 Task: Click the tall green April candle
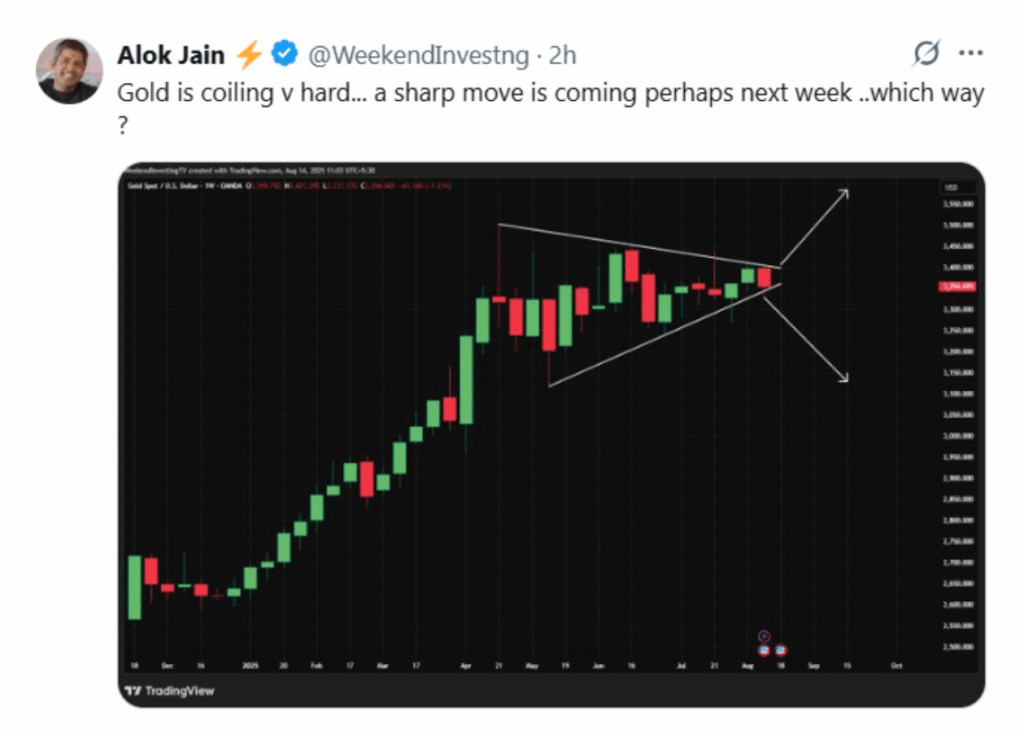point(466,380)
